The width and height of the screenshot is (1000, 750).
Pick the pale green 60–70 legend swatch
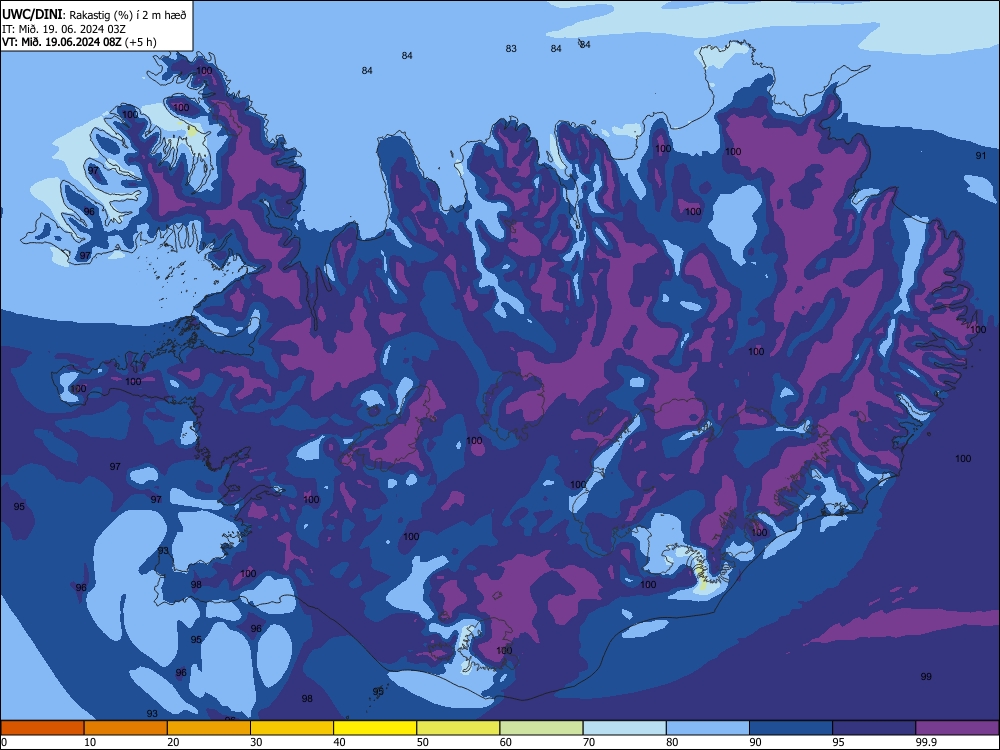(541, 728)
